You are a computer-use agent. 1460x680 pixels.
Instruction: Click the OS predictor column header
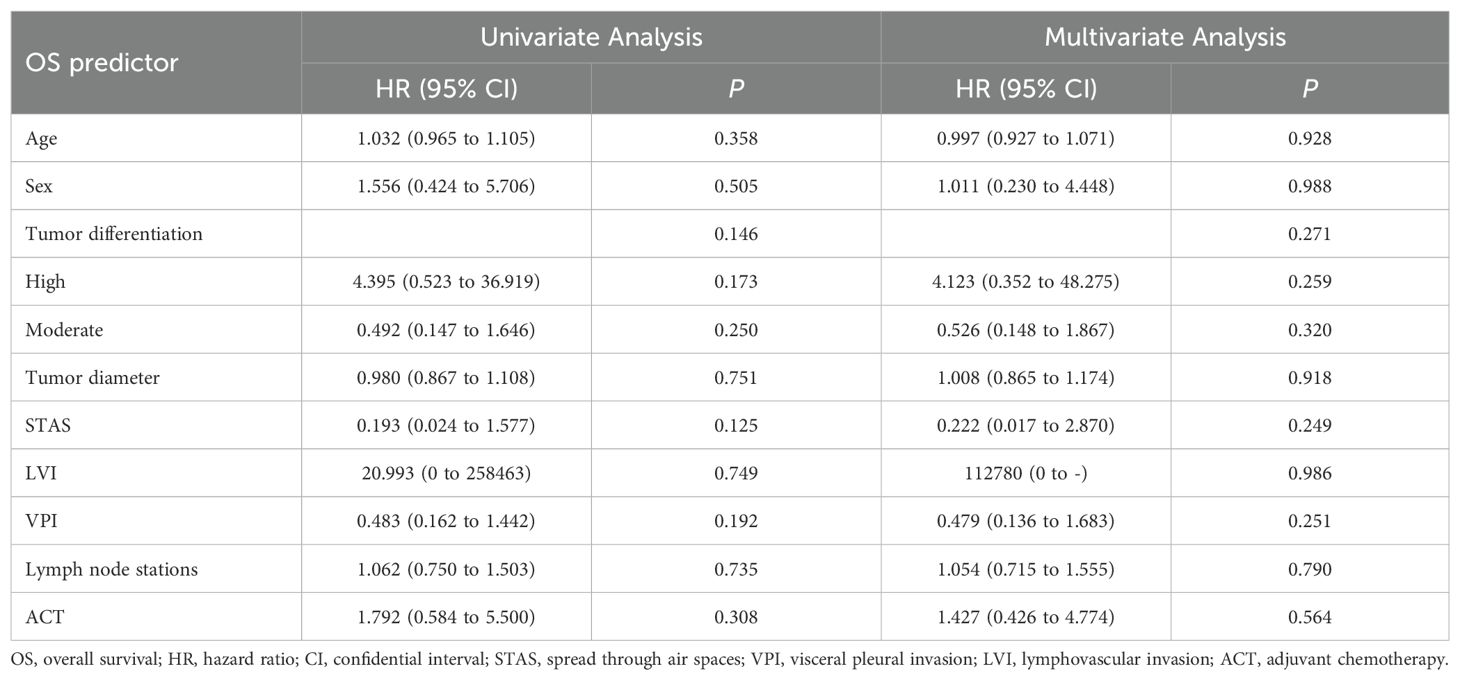101,63
